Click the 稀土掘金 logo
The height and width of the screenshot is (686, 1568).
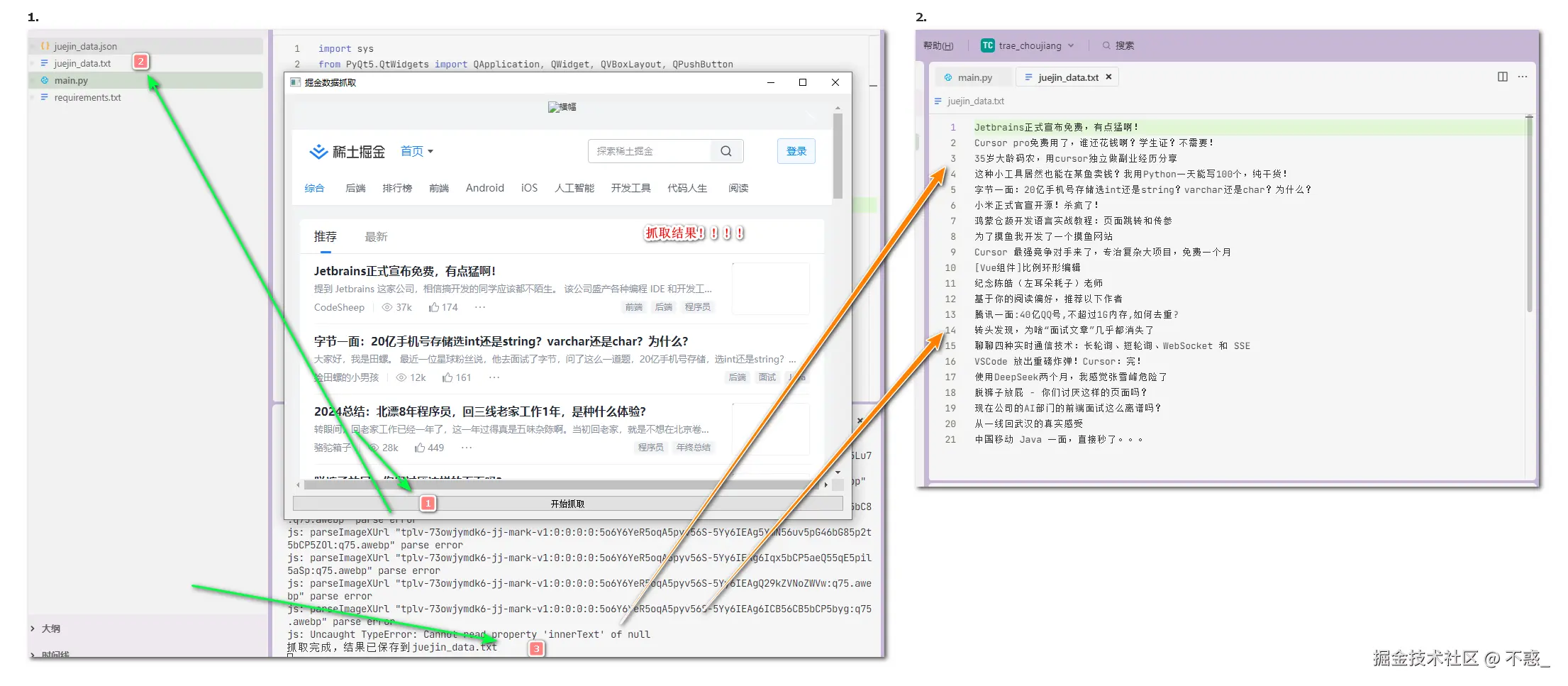[x=347, y=152]
